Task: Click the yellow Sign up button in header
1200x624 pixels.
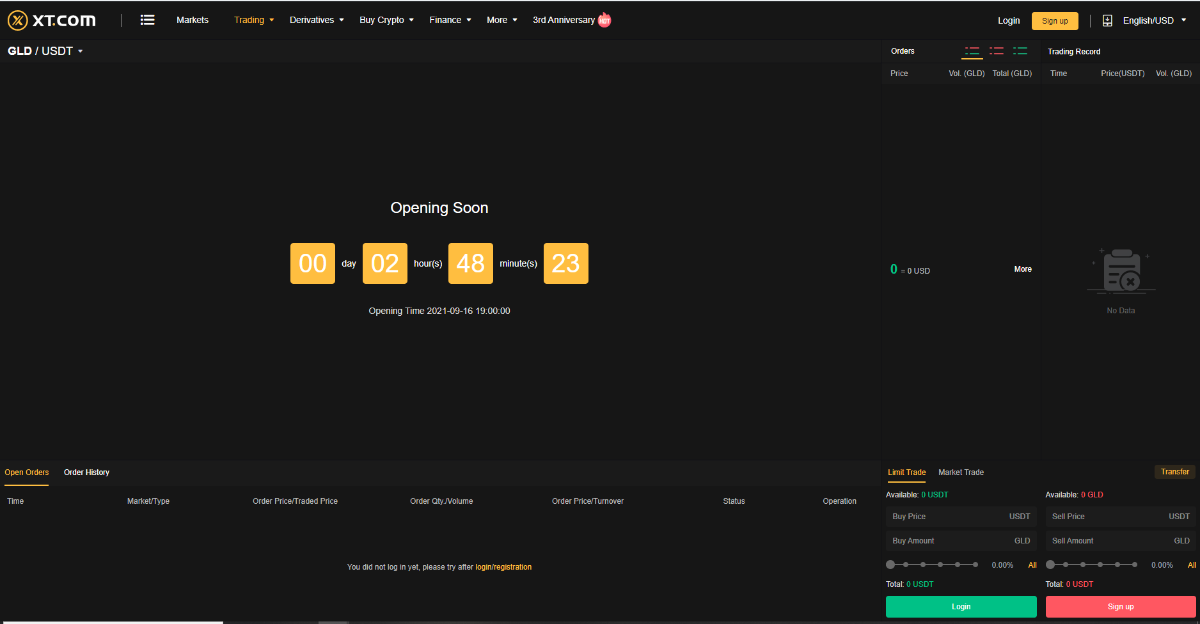Action: (x=1055, y=20)
